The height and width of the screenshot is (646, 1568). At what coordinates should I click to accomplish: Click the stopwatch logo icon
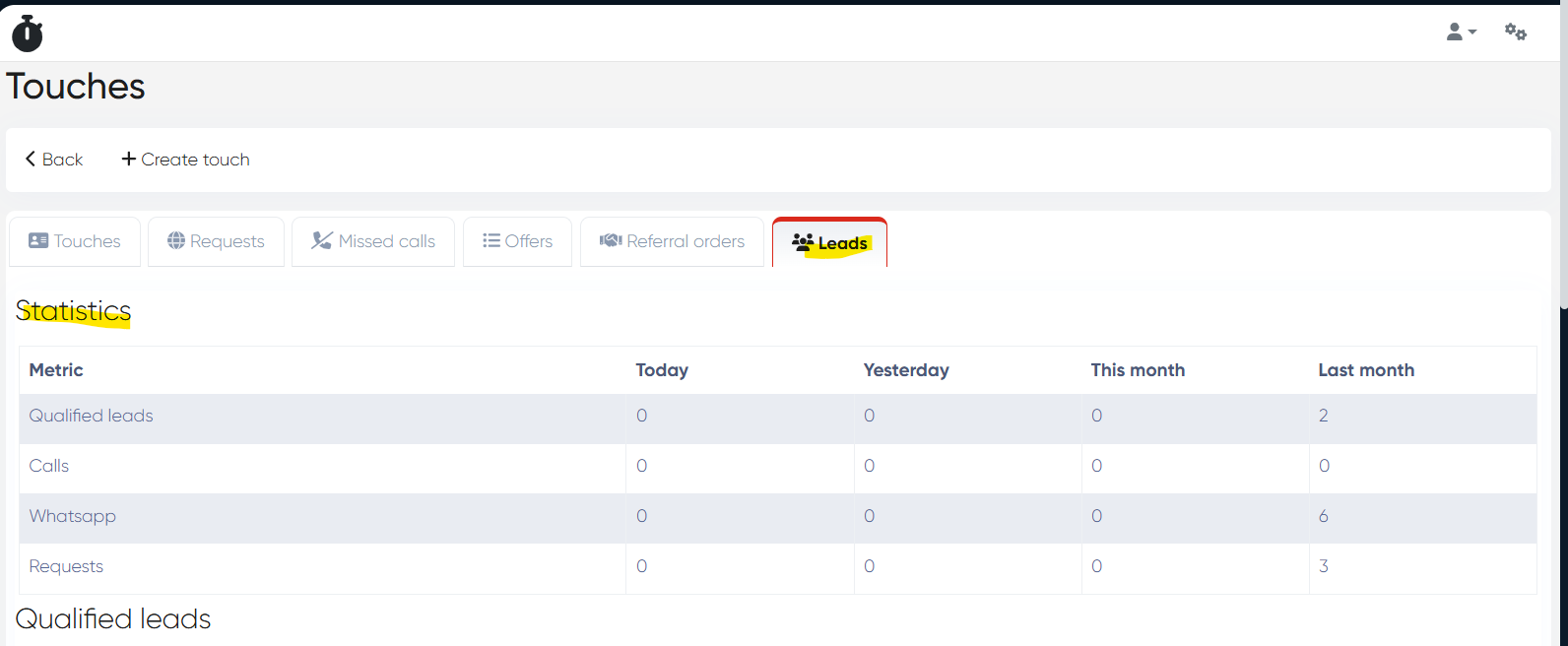(x=28, y=33)
